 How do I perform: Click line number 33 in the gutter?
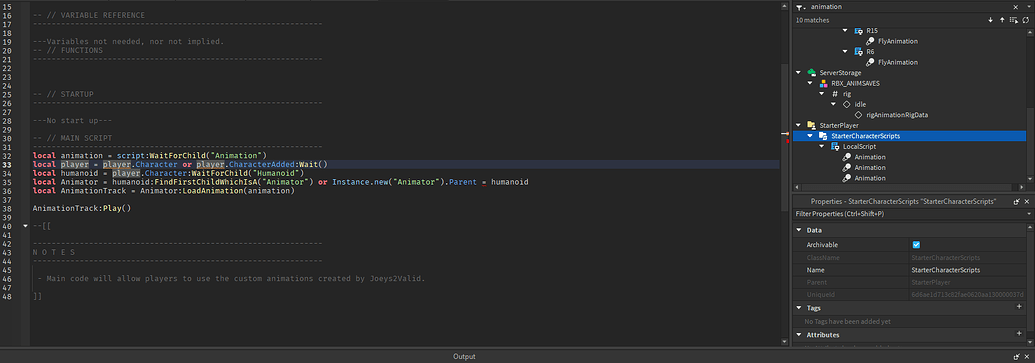7,164
